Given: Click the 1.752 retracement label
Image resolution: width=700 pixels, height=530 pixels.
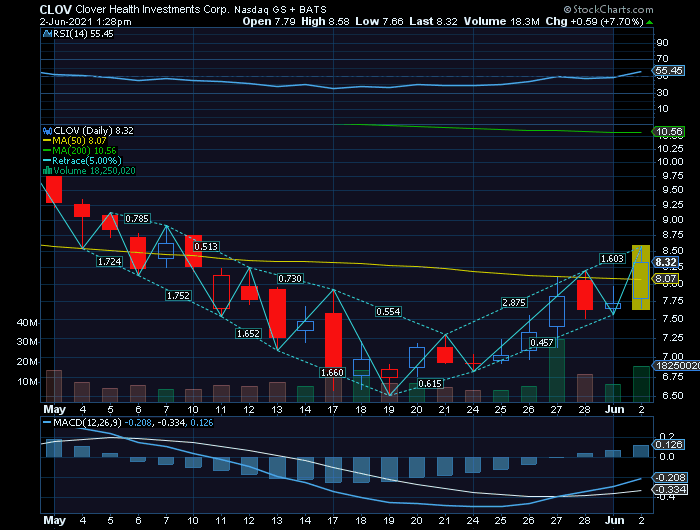Looking at the screenshot, I should [178, 296].
